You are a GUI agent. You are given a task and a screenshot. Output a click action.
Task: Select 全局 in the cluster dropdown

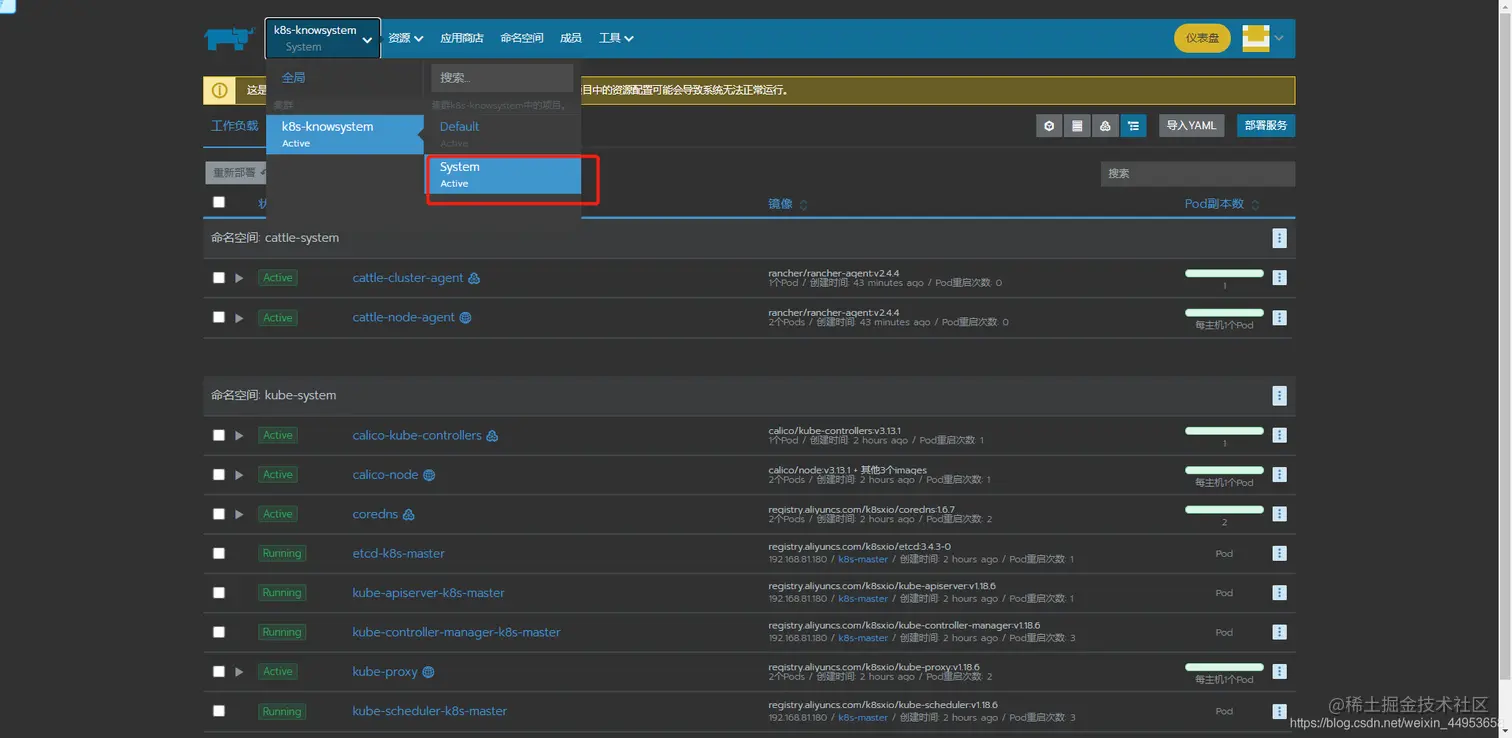coord(293,77)
